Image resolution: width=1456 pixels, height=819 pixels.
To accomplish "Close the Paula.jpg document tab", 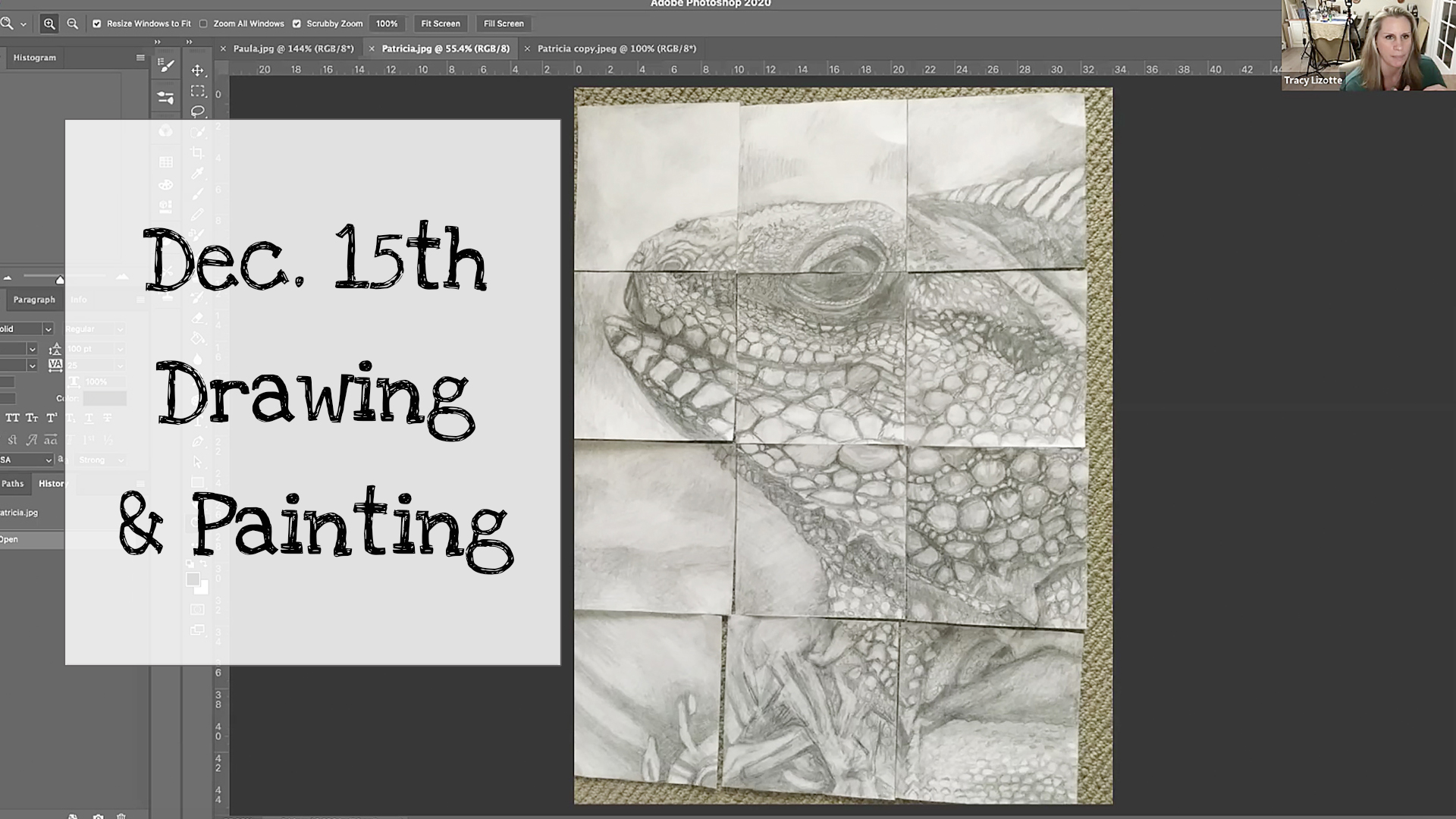I will (223, 49).
